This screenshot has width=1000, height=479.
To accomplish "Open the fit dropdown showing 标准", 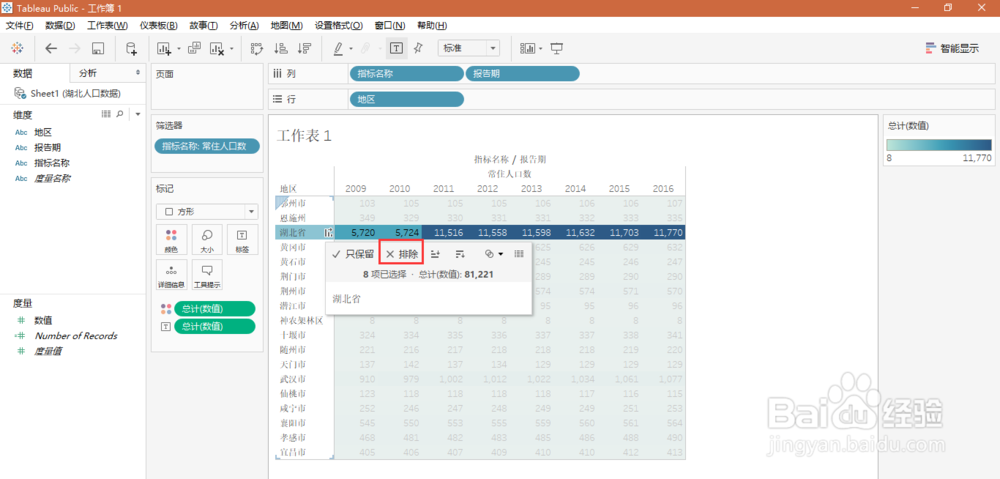I will pyautogui.click(x=469, y=48).
